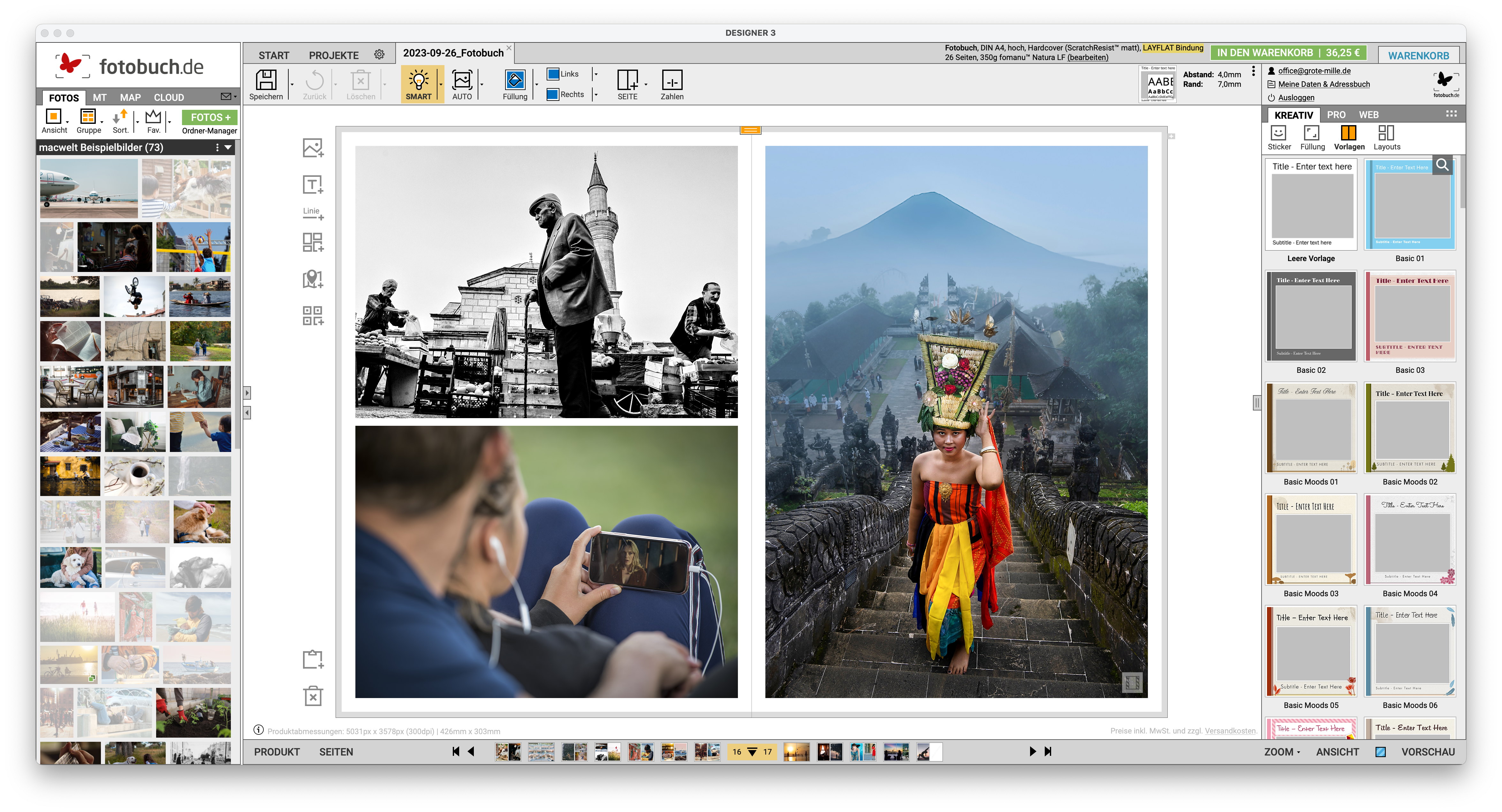Select the Basic 01 template thumbnail
Image resolution: width=1502 pixels, height=812 pixels.
pos(1409,205)
